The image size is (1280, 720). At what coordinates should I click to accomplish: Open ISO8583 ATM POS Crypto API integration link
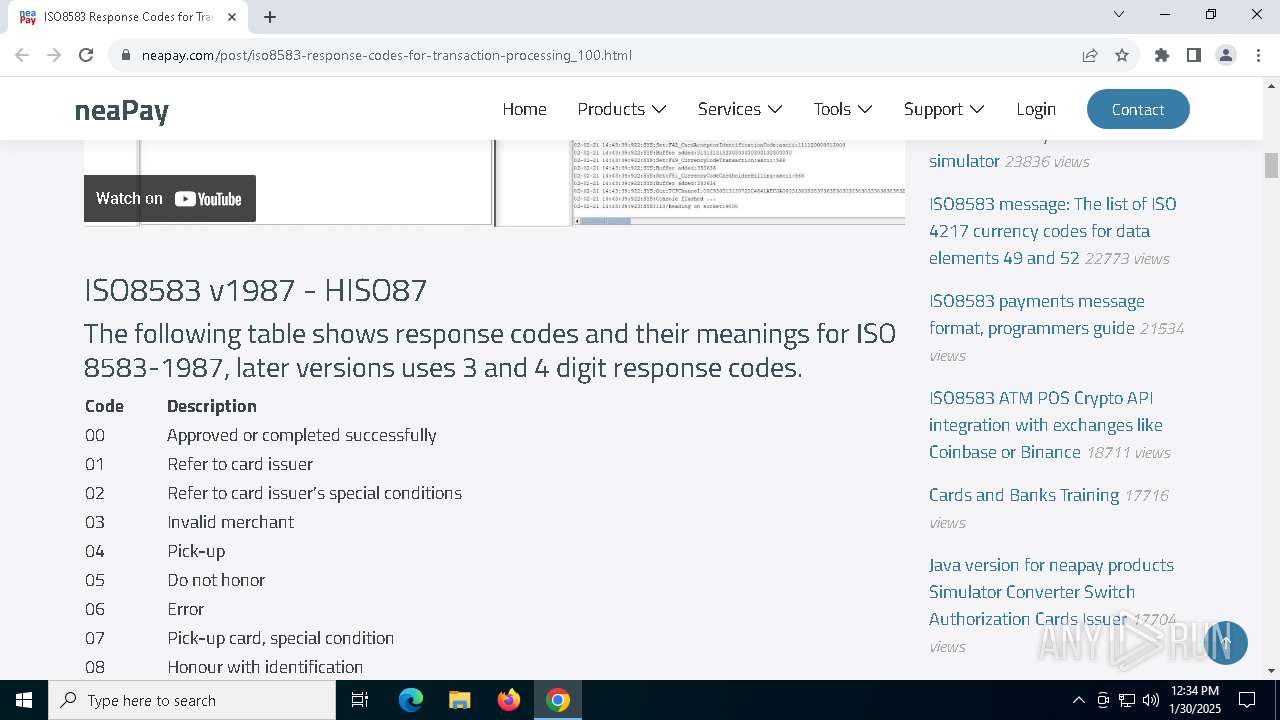point(1045,425)
